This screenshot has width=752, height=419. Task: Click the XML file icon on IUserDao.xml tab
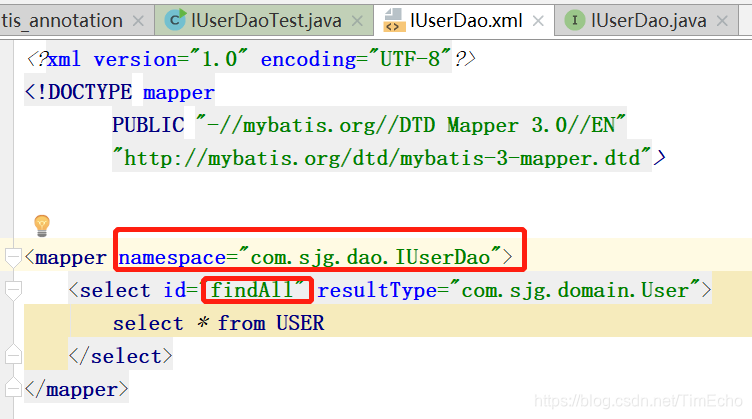pos(394,21)
